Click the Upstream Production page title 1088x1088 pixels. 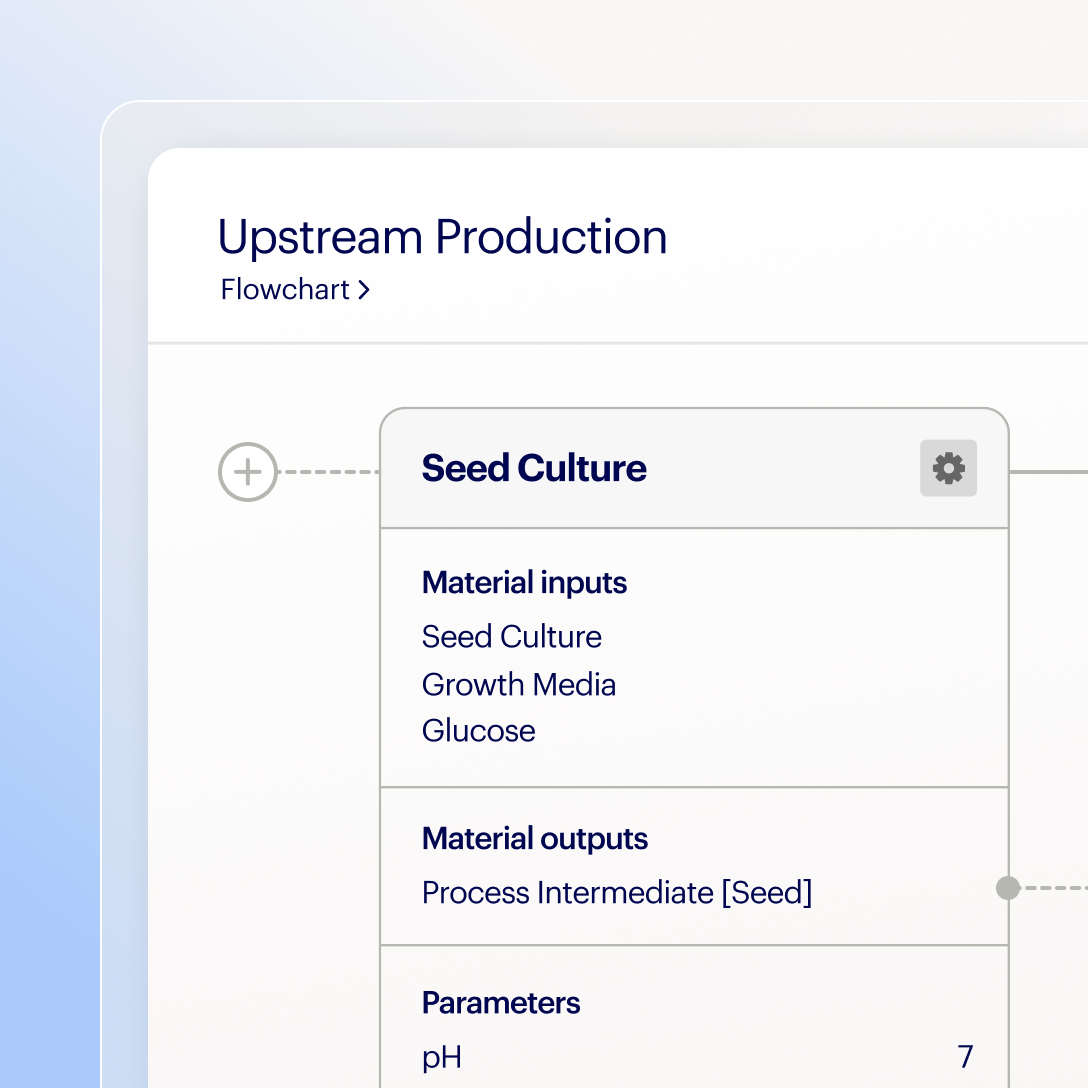click(442, 237)
